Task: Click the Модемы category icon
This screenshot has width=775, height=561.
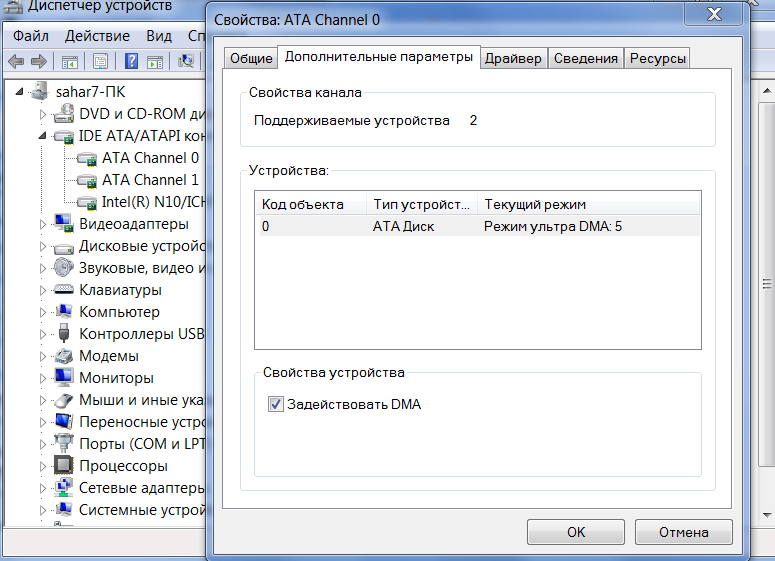Action: (x=63, y=356)
